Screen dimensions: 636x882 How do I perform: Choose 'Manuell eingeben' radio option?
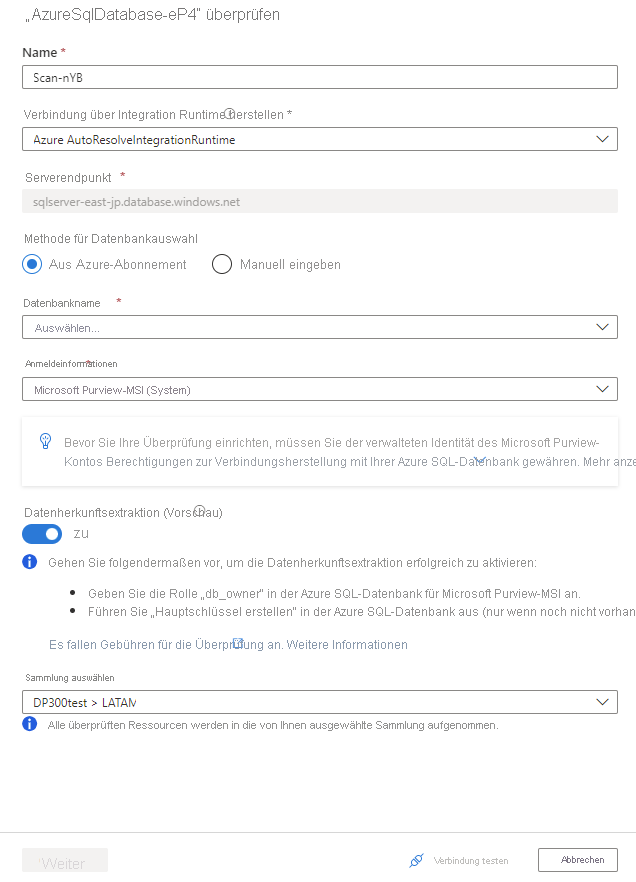click(x=222, y=264)
